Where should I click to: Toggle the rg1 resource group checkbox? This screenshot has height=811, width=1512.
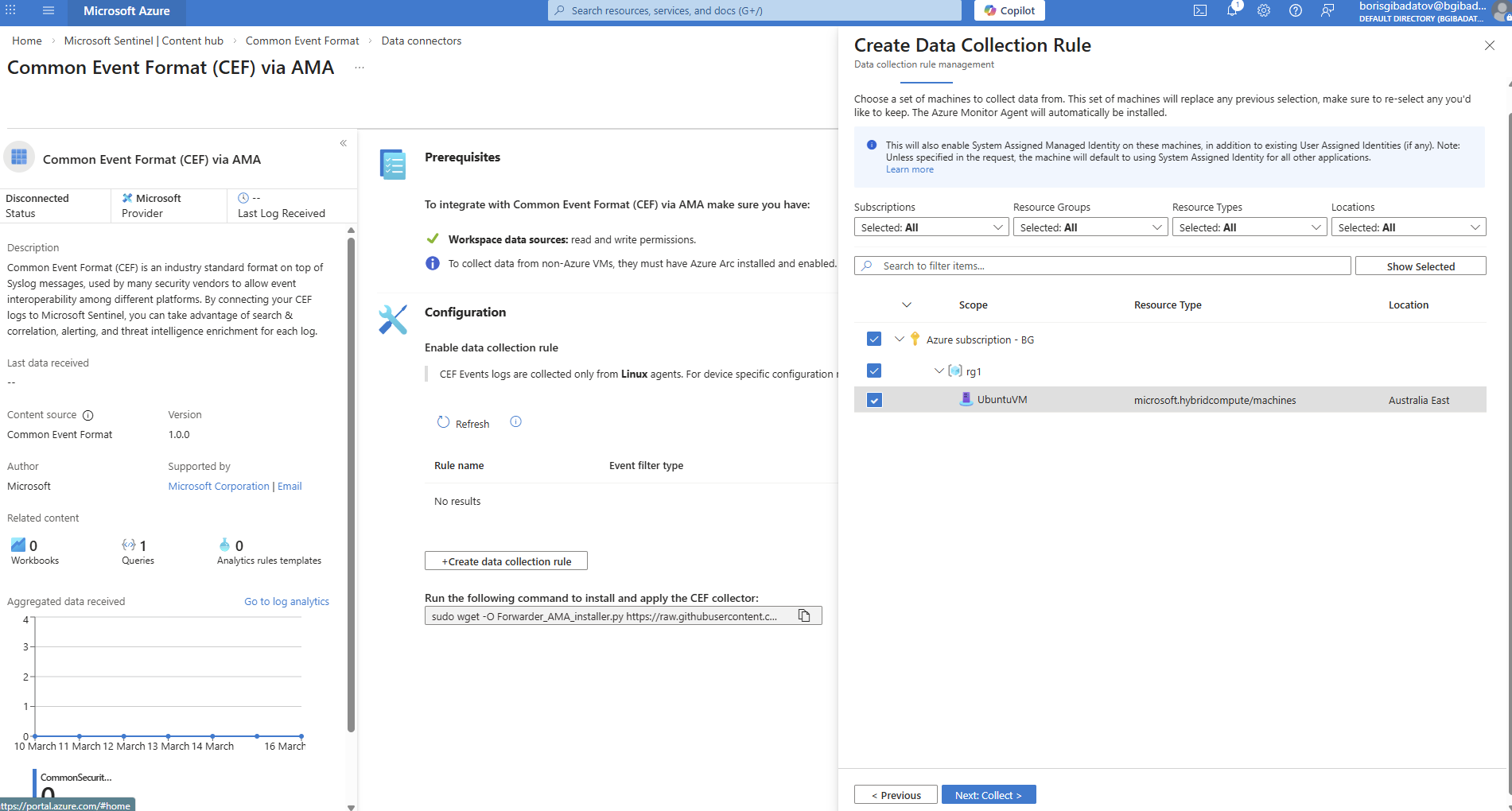[x=874, y=371]
